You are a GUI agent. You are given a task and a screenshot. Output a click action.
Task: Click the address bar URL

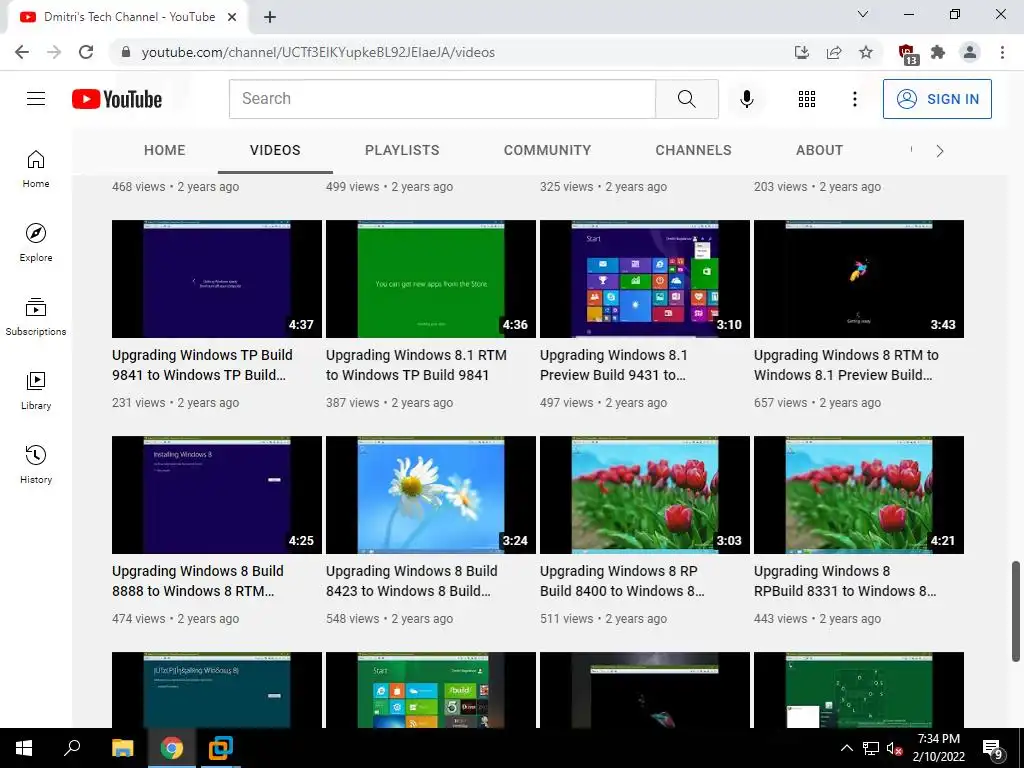point(318,52)
